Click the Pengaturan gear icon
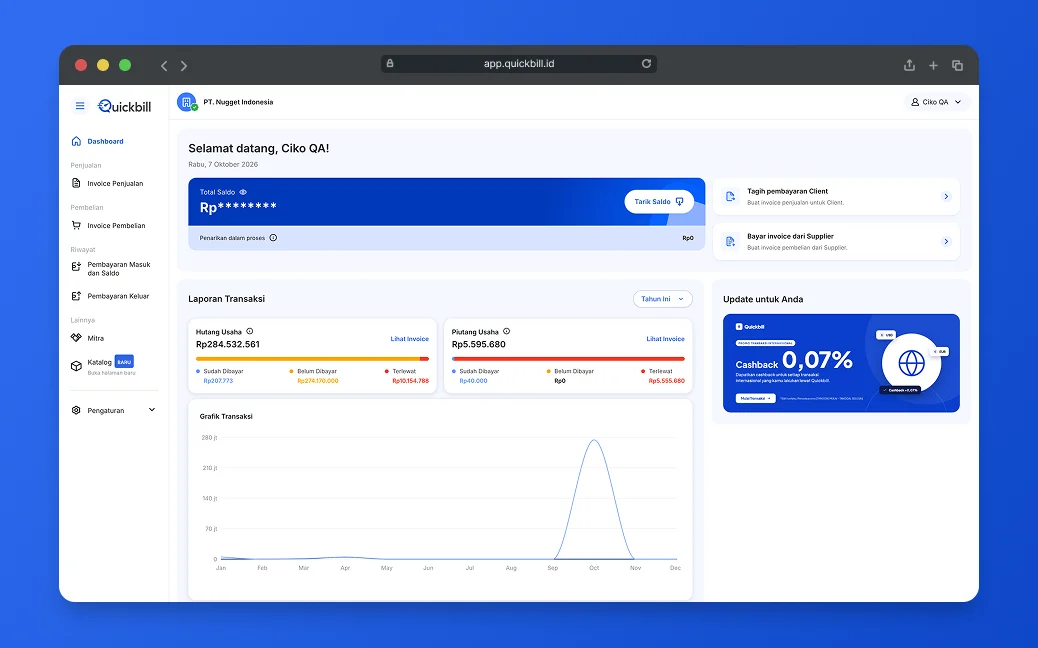Image resolution: width=1038 pixels, height=648 pixels. pyautogui.click(x=76, y=410)
